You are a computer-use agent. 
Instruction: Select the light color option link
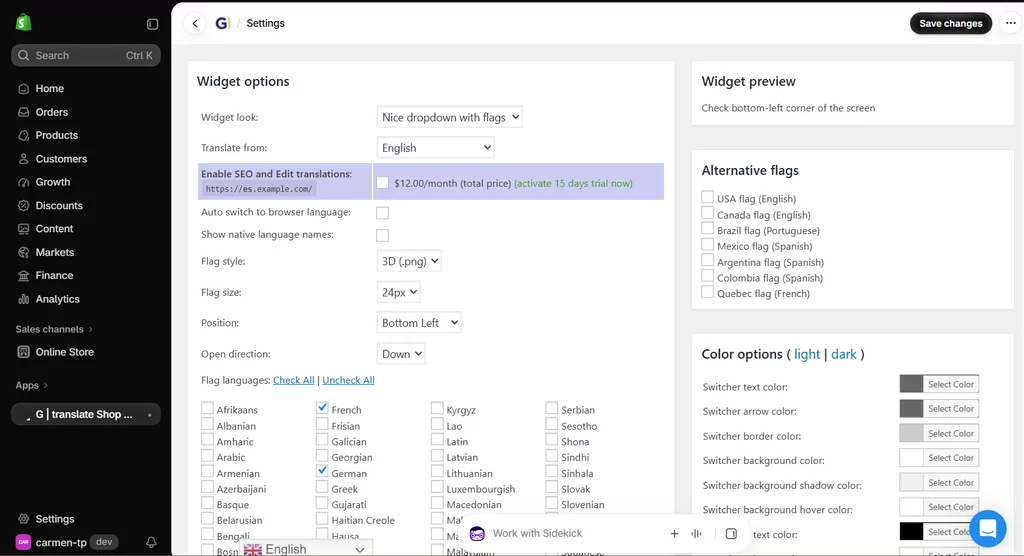[x=807, y=354]
